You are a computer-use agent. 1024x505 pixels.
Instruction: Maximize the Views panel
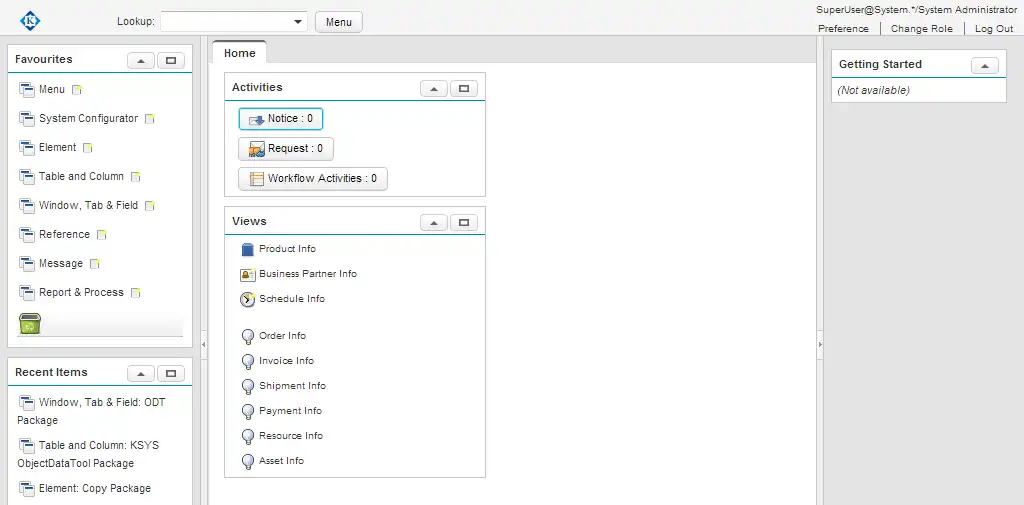pos(464,223)
